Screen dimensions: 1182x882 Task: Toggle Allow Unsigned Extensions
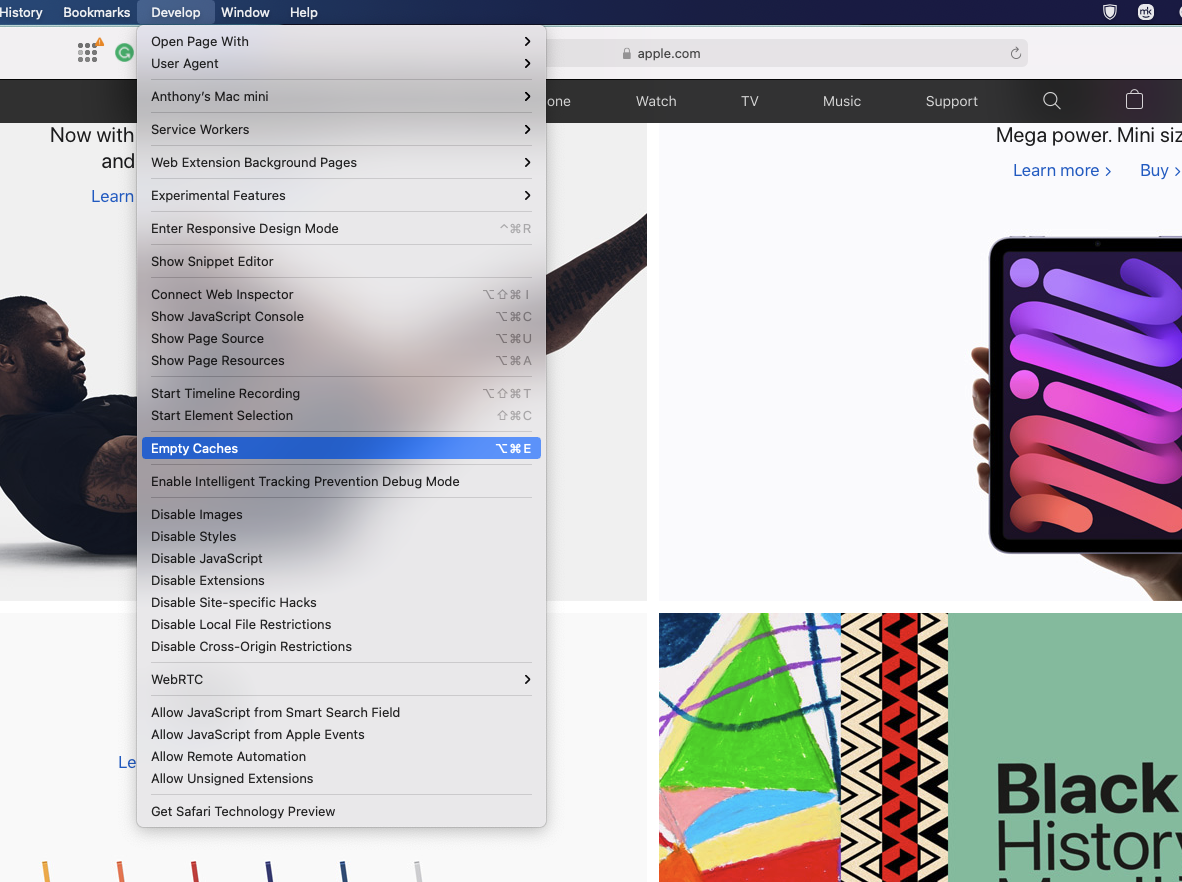click(x=341, y=779)
